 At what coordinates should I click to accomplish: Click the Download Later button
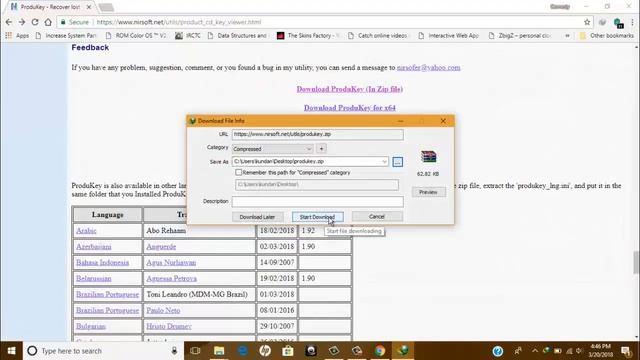pyautogui.click(x=257, y=217)
